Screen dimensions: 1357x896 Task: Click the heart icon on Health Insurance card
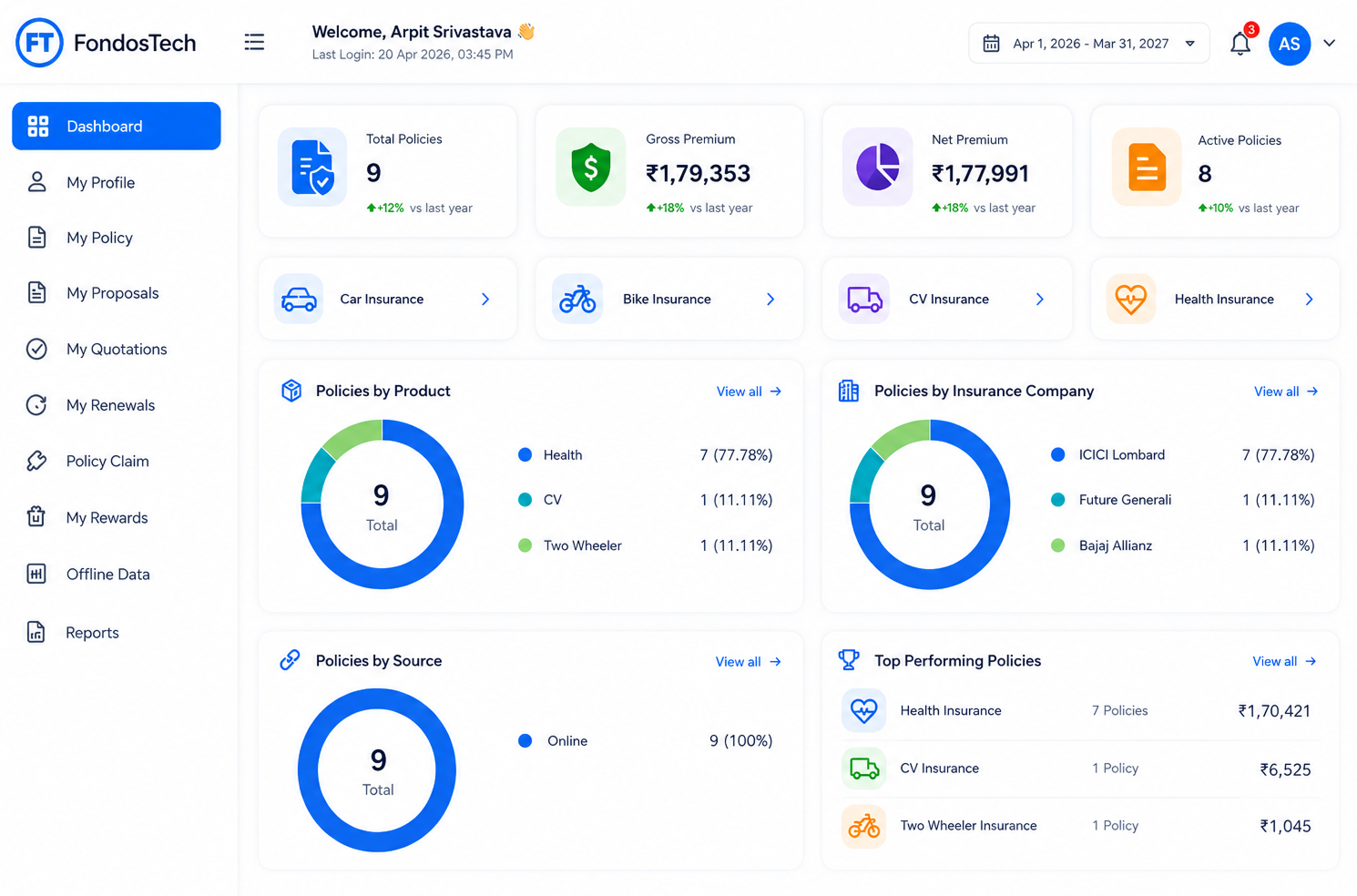pos(1131,299)
